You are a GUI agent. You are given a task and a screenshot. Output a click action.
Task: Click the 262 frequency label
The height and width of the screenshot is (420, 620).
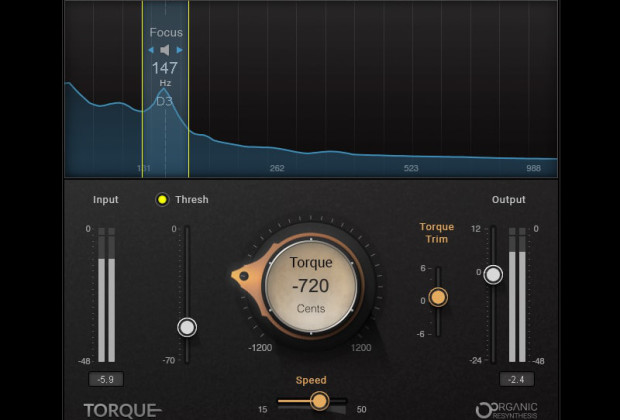(x=277, y=168)
